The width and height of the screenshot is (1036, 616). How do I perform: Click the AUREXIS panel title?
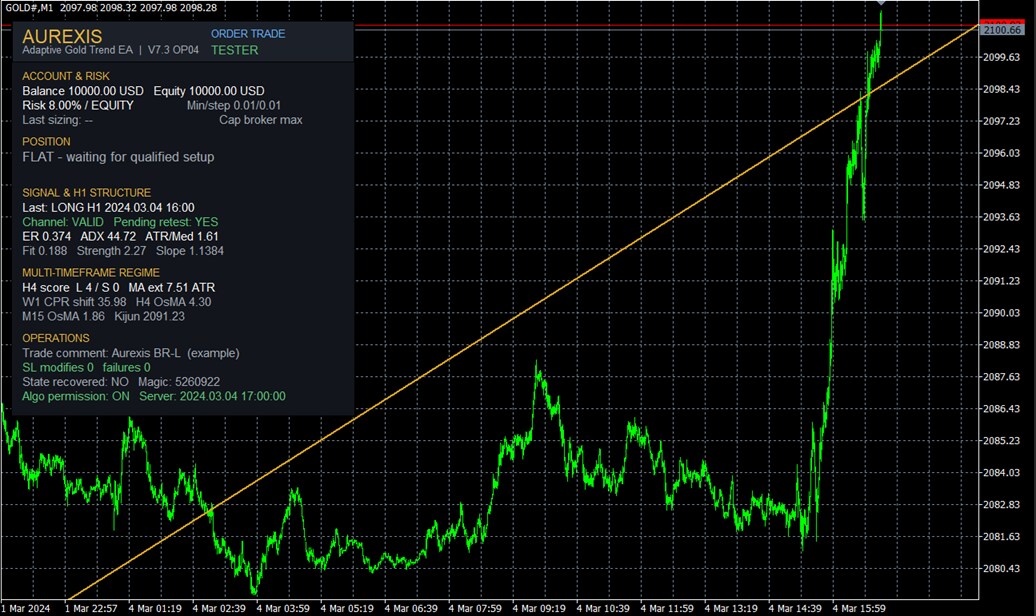(62, 36)
